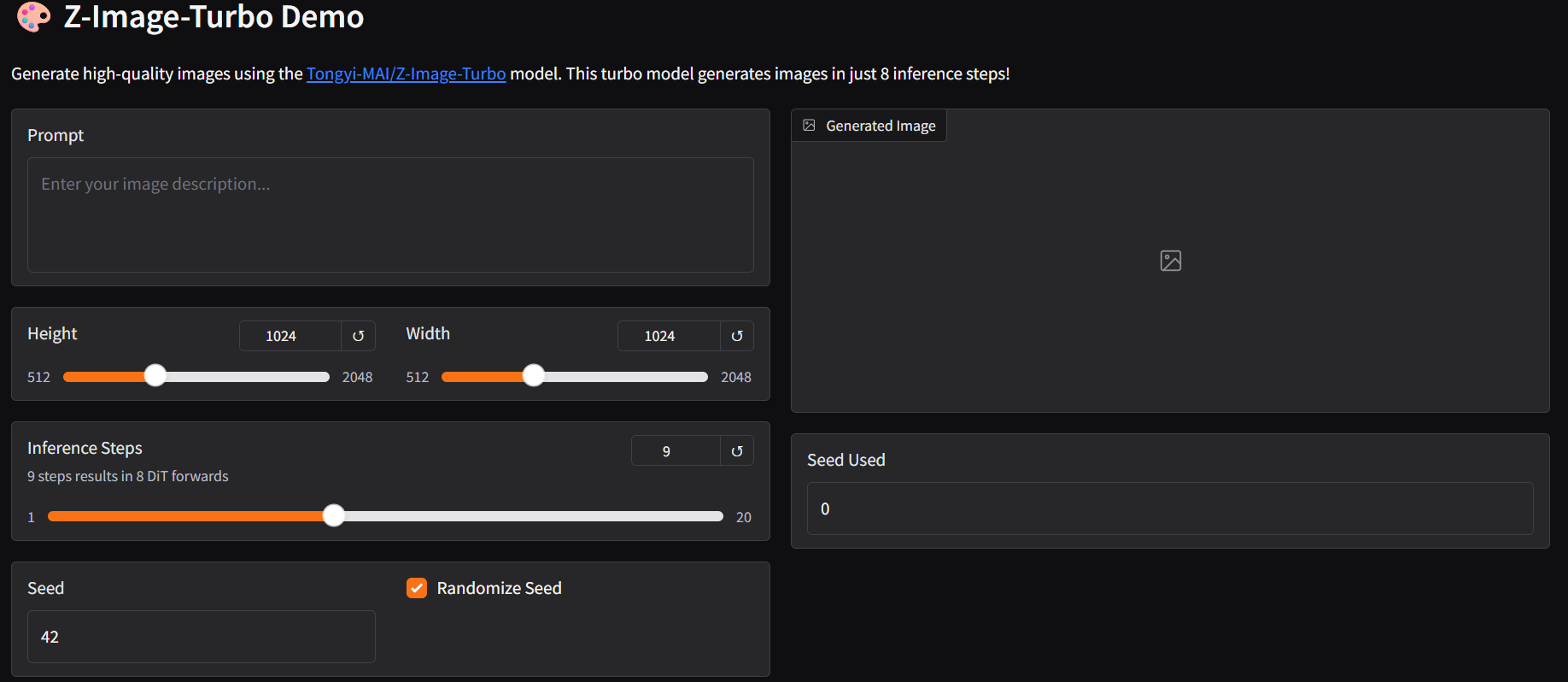Reset the Height value to default
The width and height of the screenshot is (1568, 682).
[x=359, y=336]
